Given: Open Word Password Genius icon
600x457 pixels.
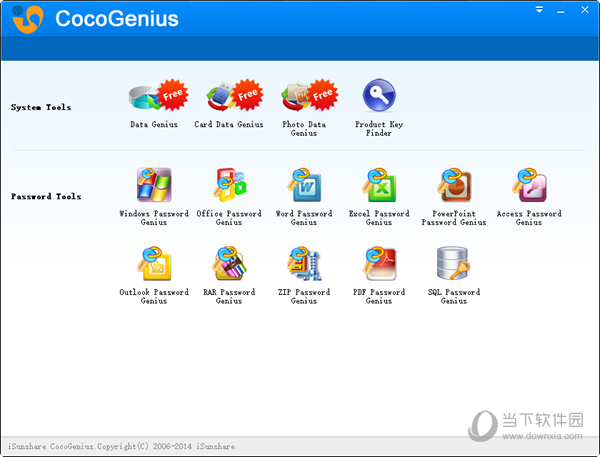Looking at the screenshot, I should point(304,185).
